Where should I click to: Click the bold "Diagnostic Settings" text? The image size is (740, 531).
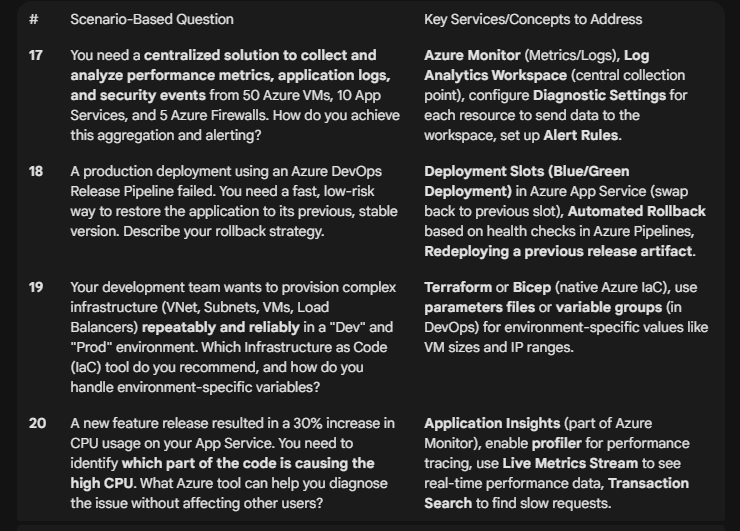tap(599, 95)
